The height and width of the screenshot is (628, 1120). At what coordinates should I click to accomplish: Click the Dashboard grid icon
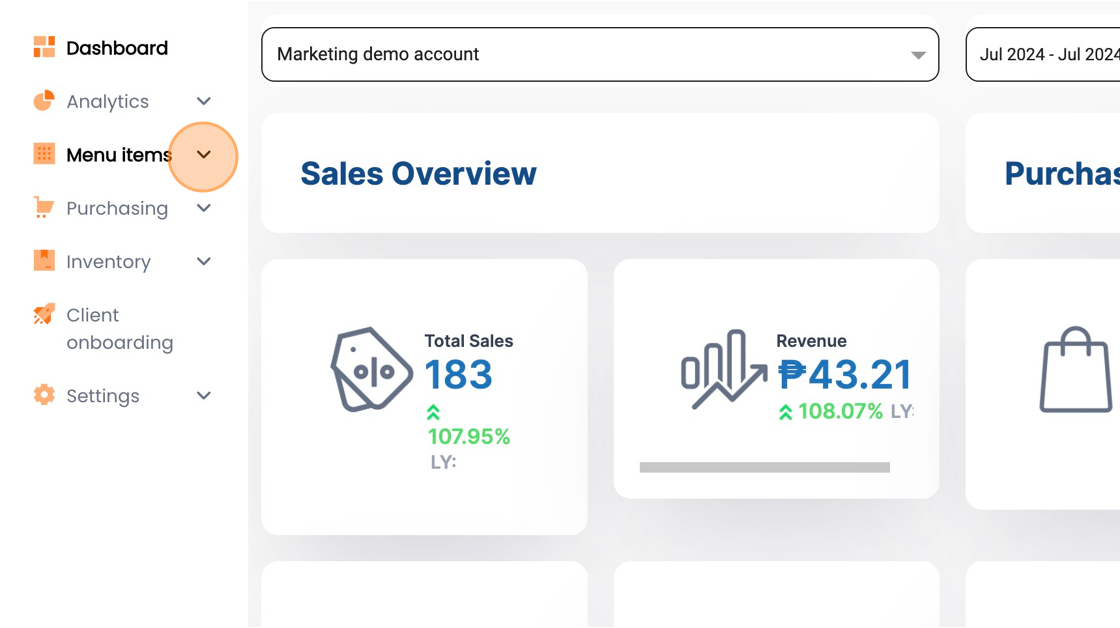pos(44,47)
